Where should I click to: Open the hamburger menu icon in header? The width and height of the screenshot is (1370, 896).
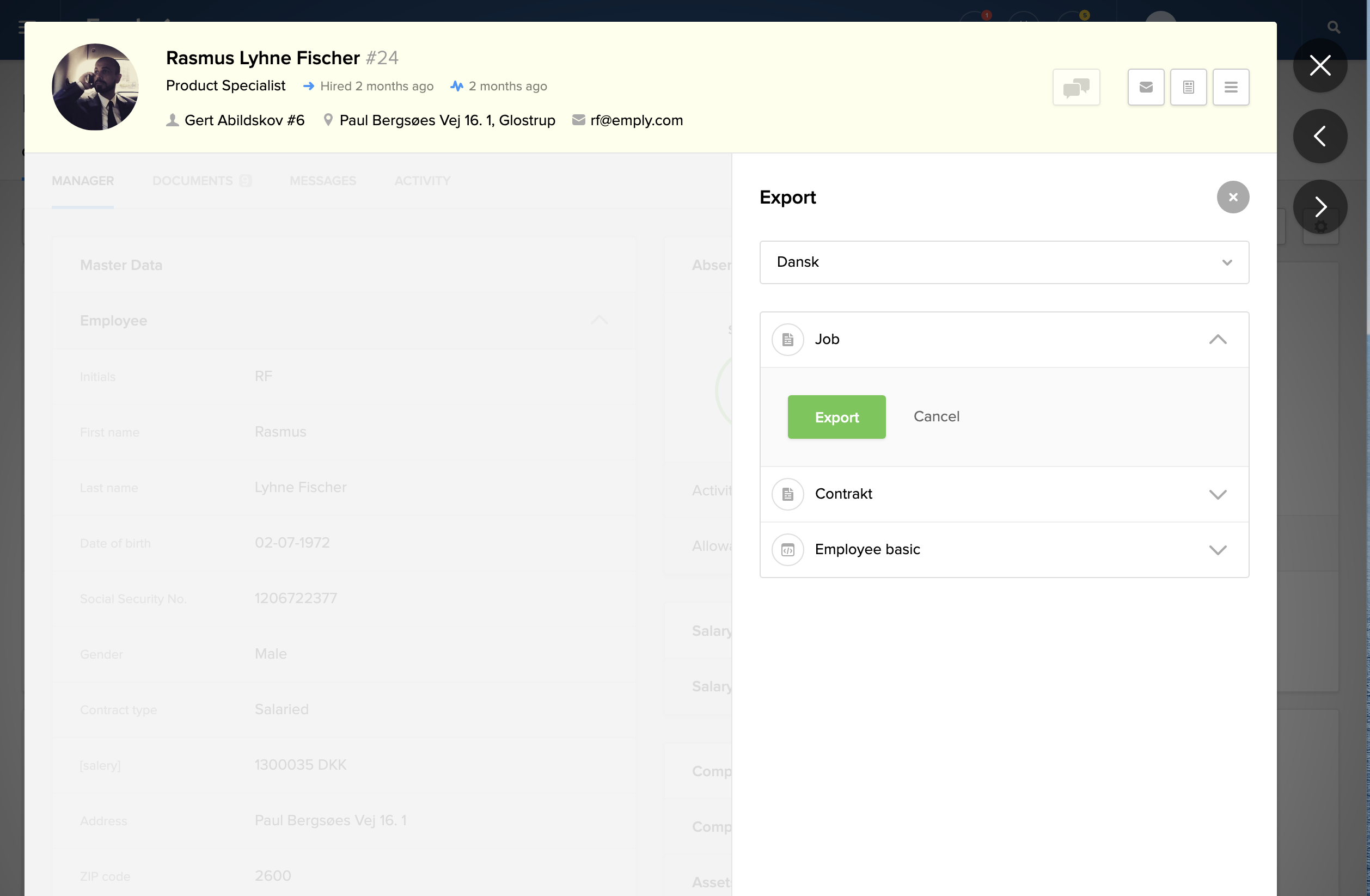pyautogui.click(x=1231, y=87)
